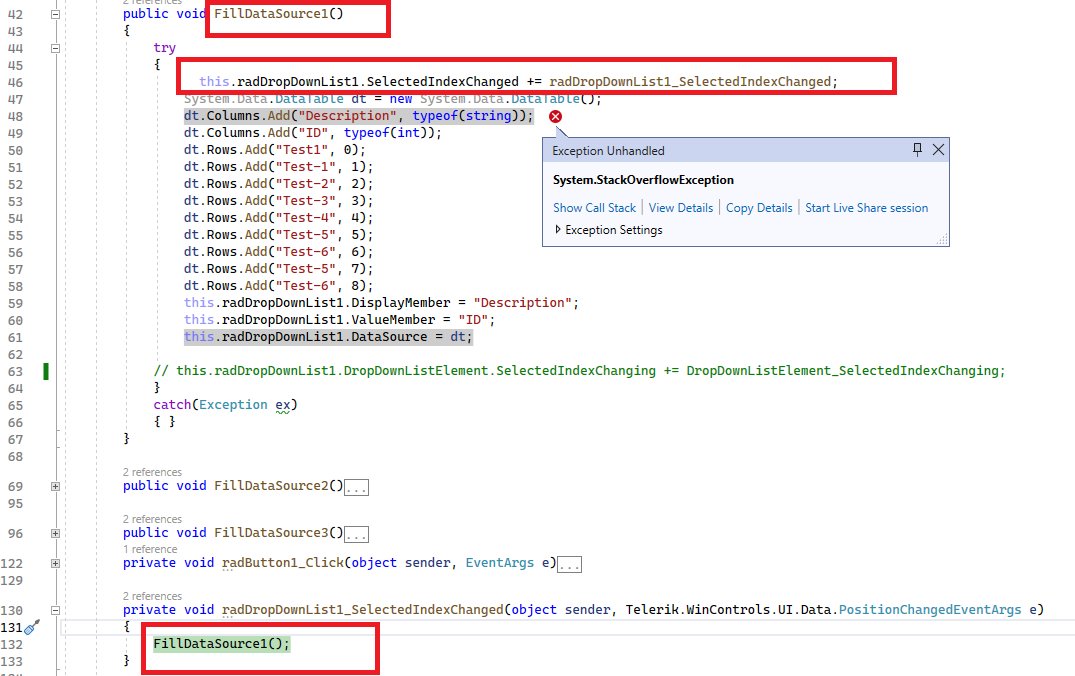Click the green change indicator next to line 63

tap(45, 370)
